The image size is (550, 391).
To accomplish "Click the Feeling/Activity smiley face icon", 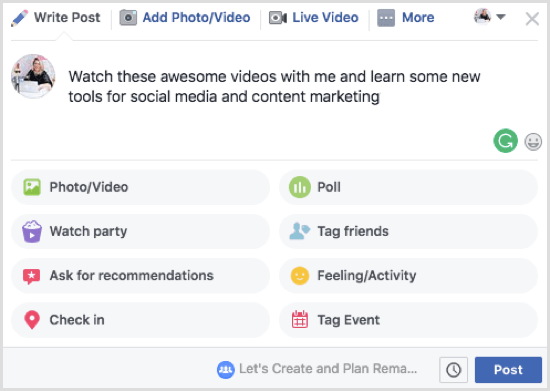I will (300, 276).
